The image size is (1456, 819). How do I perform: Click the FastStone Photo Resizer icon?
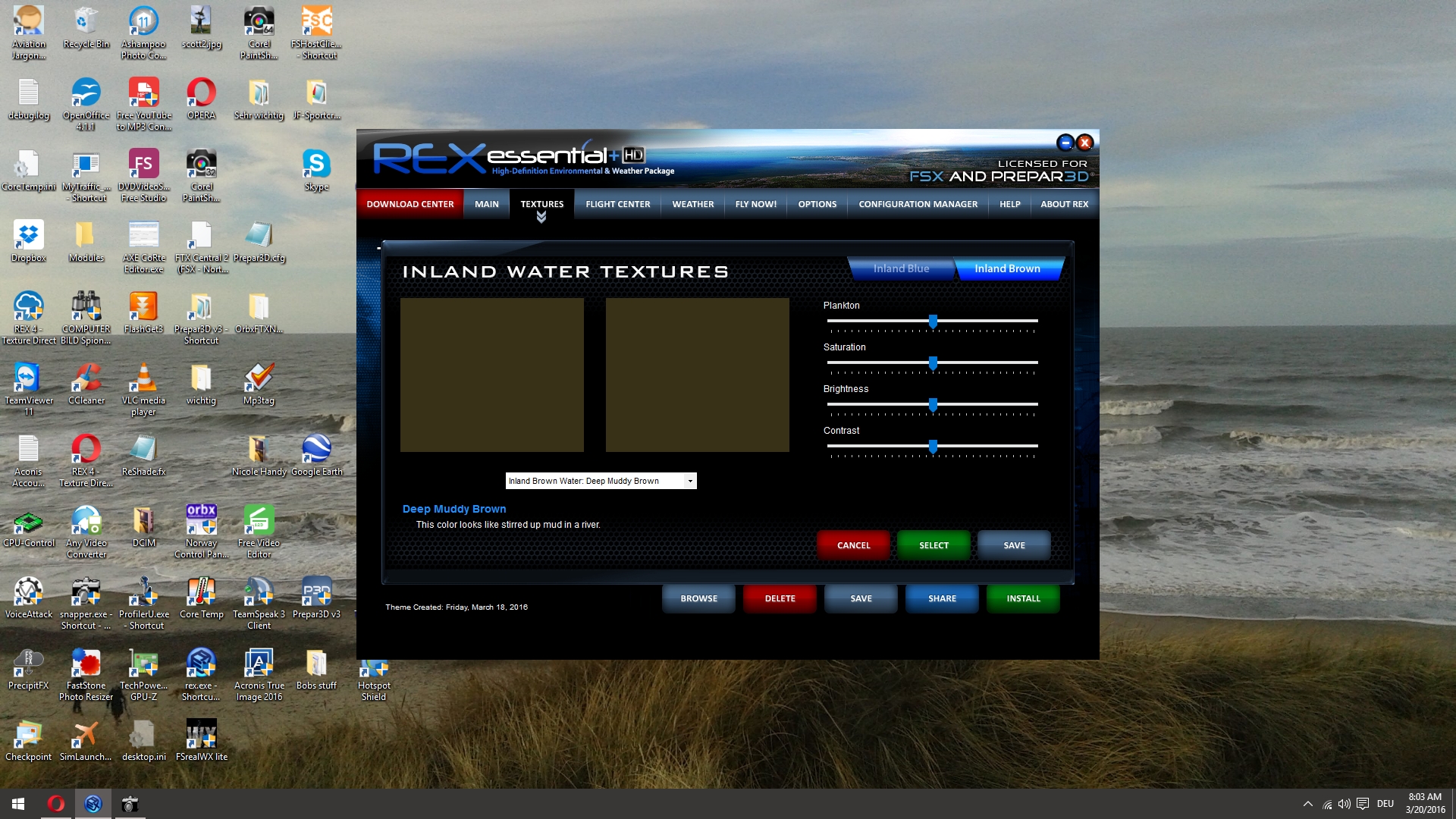coord(86,674)
